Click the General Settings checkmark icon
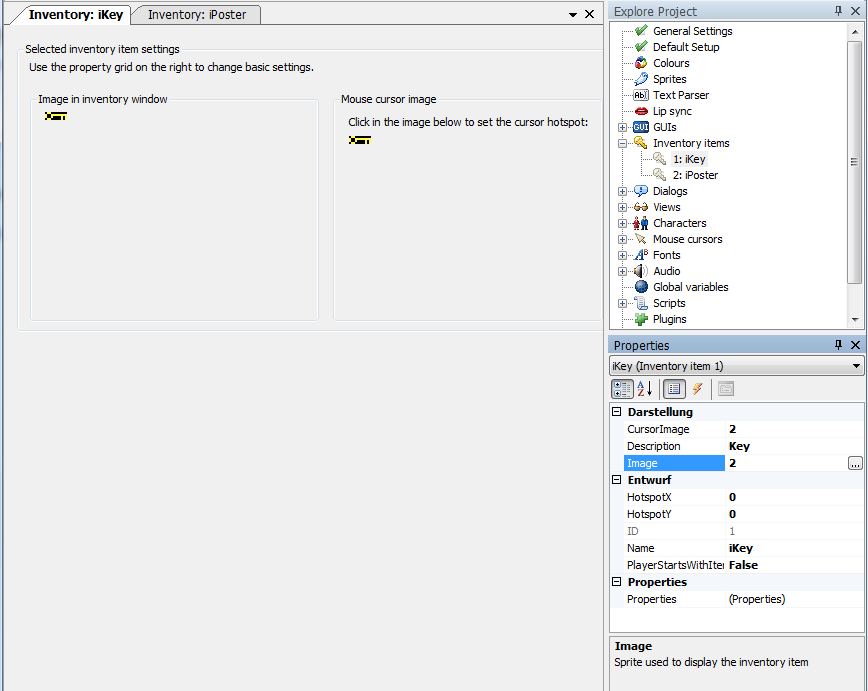Screen dimensions: 868x691 [640, 31]
